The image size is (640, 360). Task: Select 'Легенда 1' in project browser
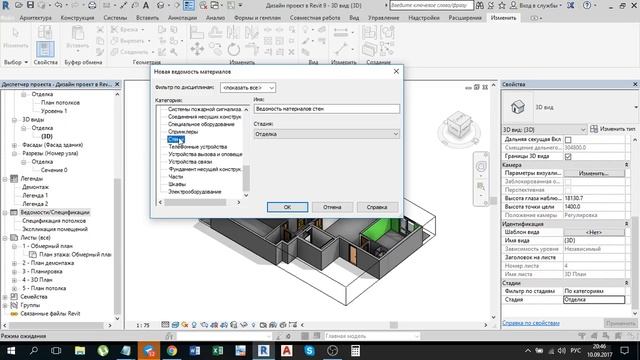pyautogui.click(x=35, y=196)
